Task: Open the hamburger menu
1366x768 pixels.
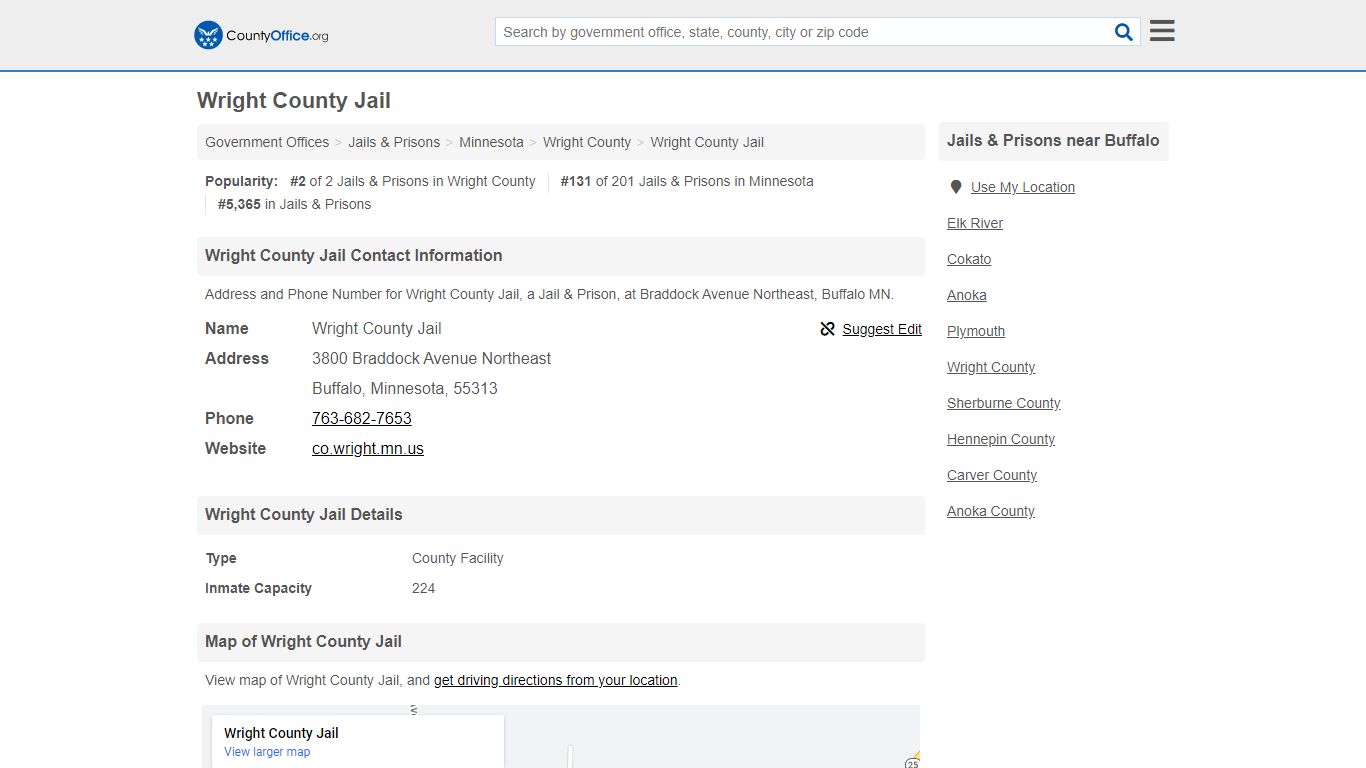Action: (x=1162, y=31)
